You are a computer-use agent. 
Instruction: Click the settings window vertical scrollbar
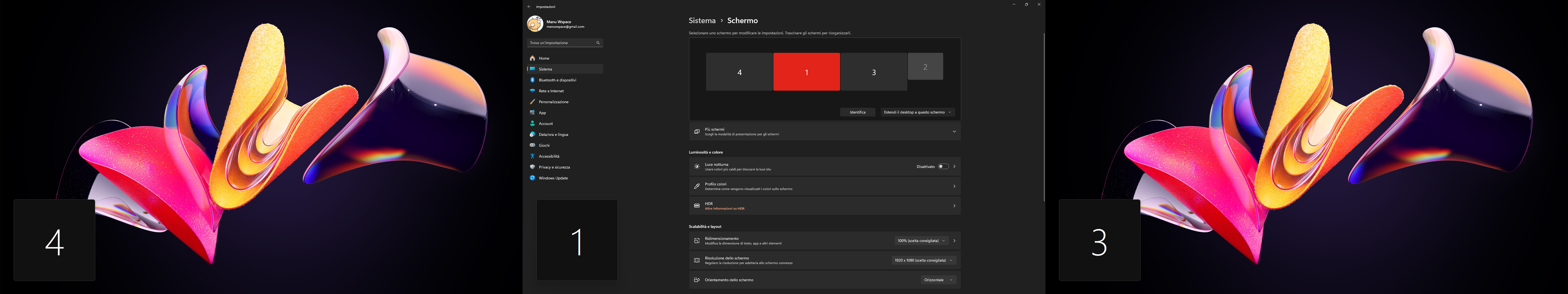1044,117
